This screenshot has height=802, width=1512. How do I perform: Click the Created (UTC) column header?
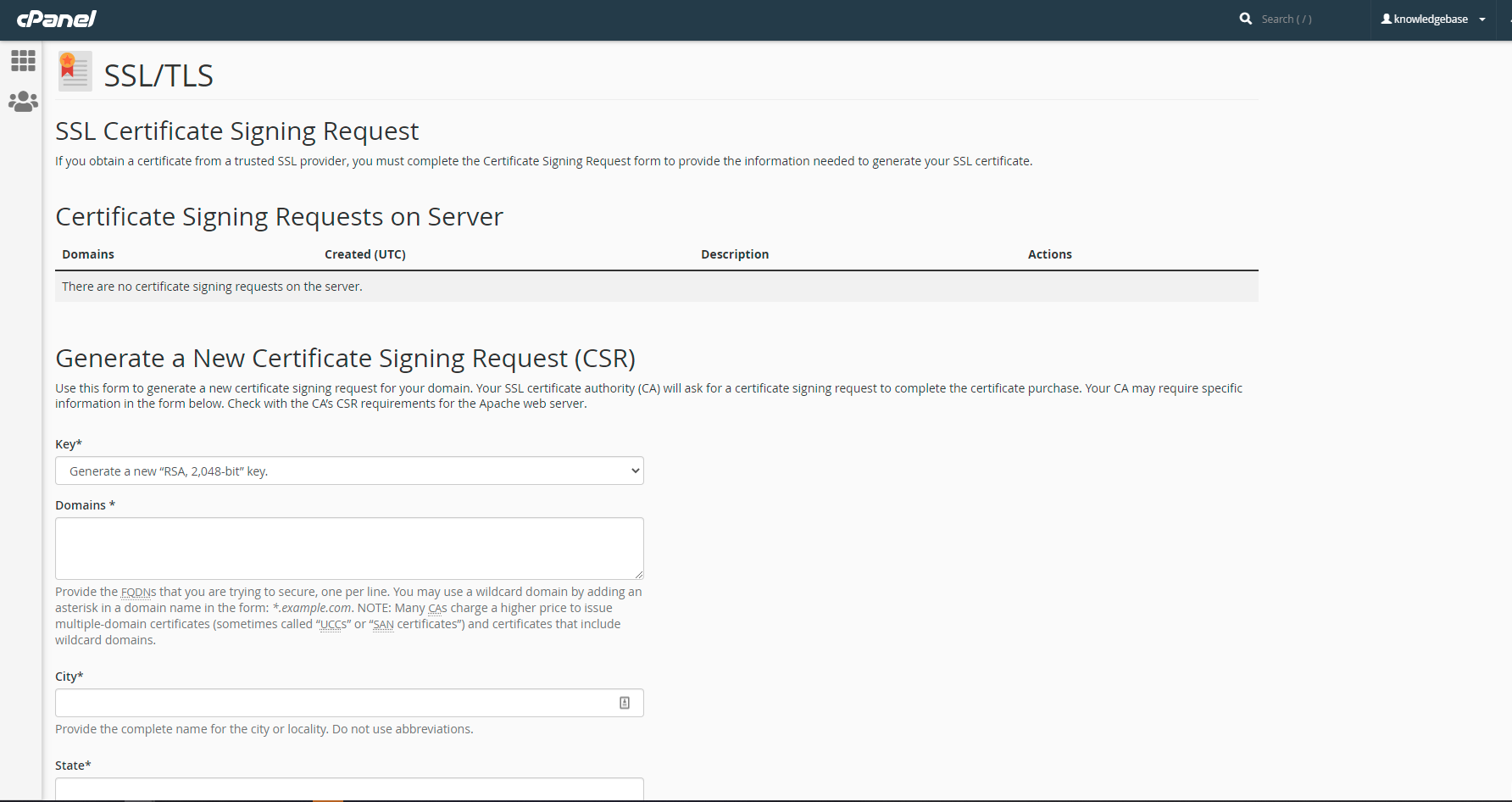coord(365,253)
